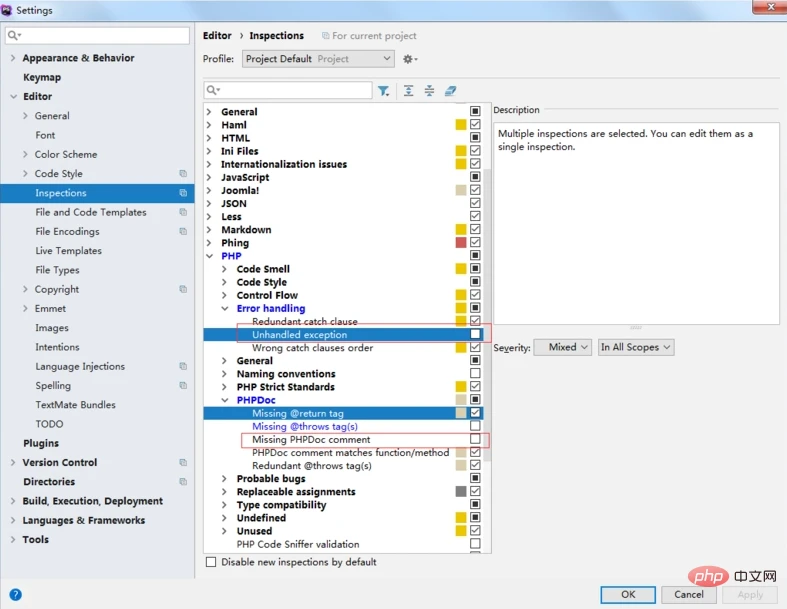Click the Cancel button
The height and width of the screenshot is (609, 787).
point(689,594)
